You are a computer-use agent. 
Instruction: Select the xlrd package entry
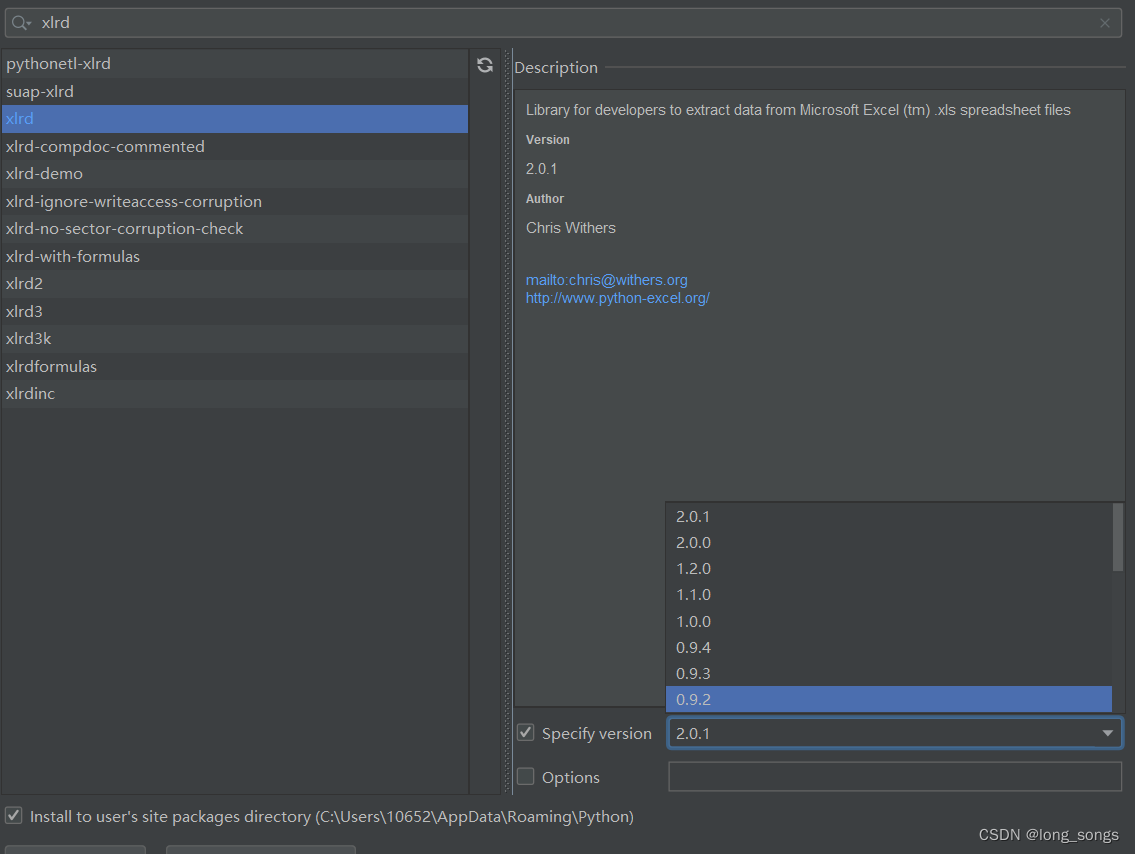[x=20, y=119]
